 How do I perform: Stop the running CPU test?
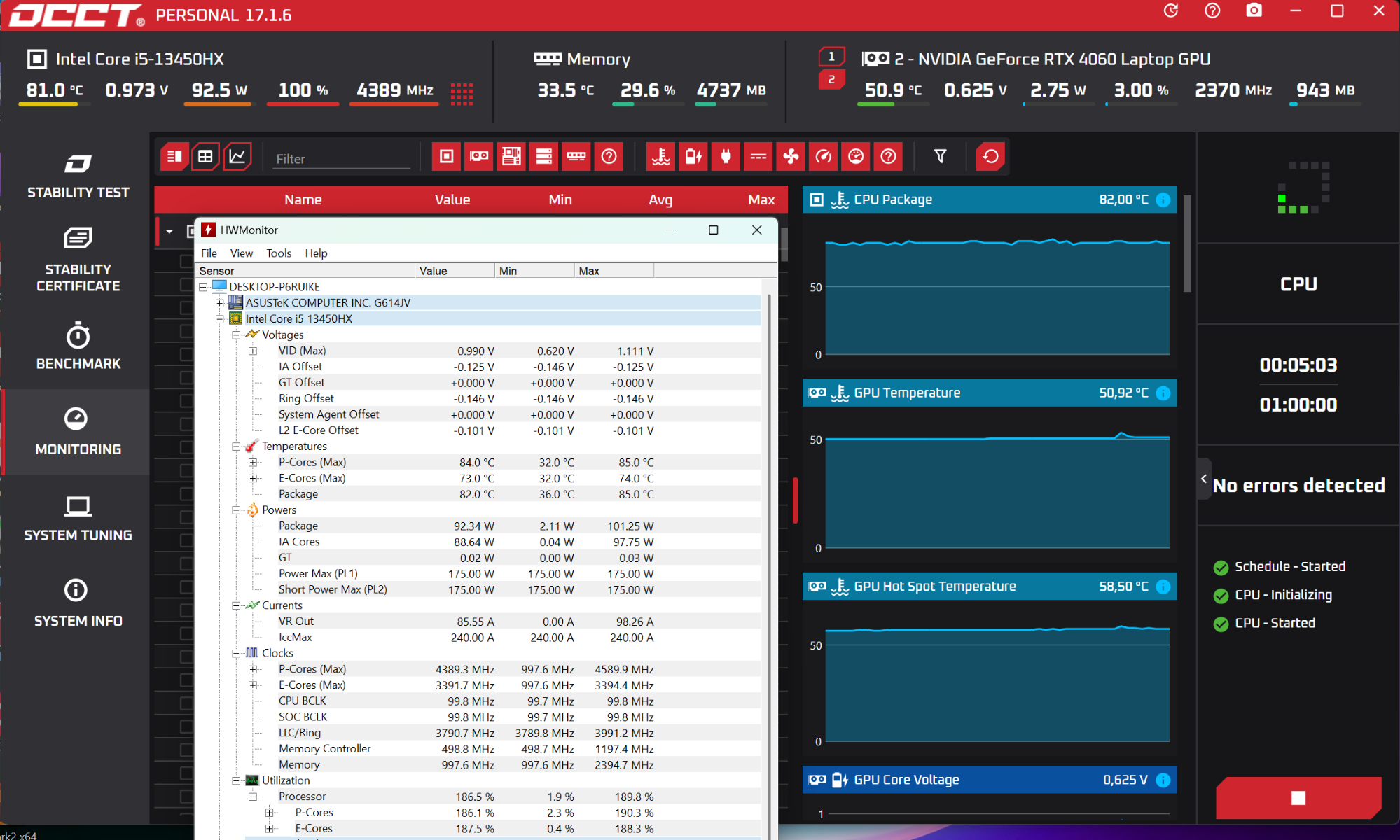(x=1298, y=798)
